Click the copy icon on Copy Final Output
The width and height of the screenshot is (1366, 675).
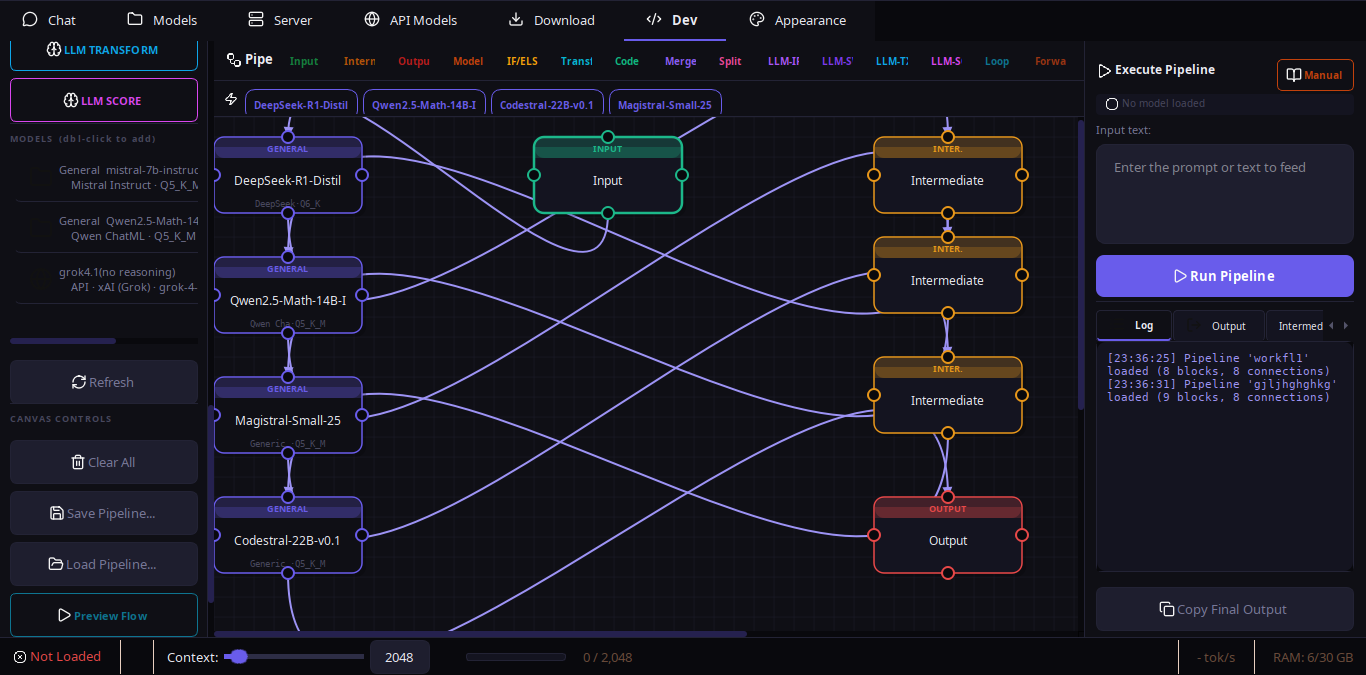(x=1166, y=609)
